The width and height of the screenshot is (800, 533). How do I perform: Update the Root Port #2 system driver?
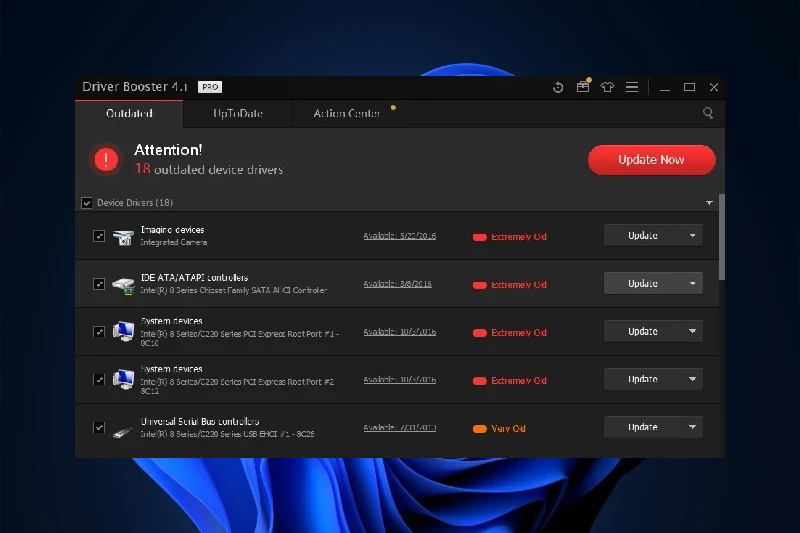point(643,379)
